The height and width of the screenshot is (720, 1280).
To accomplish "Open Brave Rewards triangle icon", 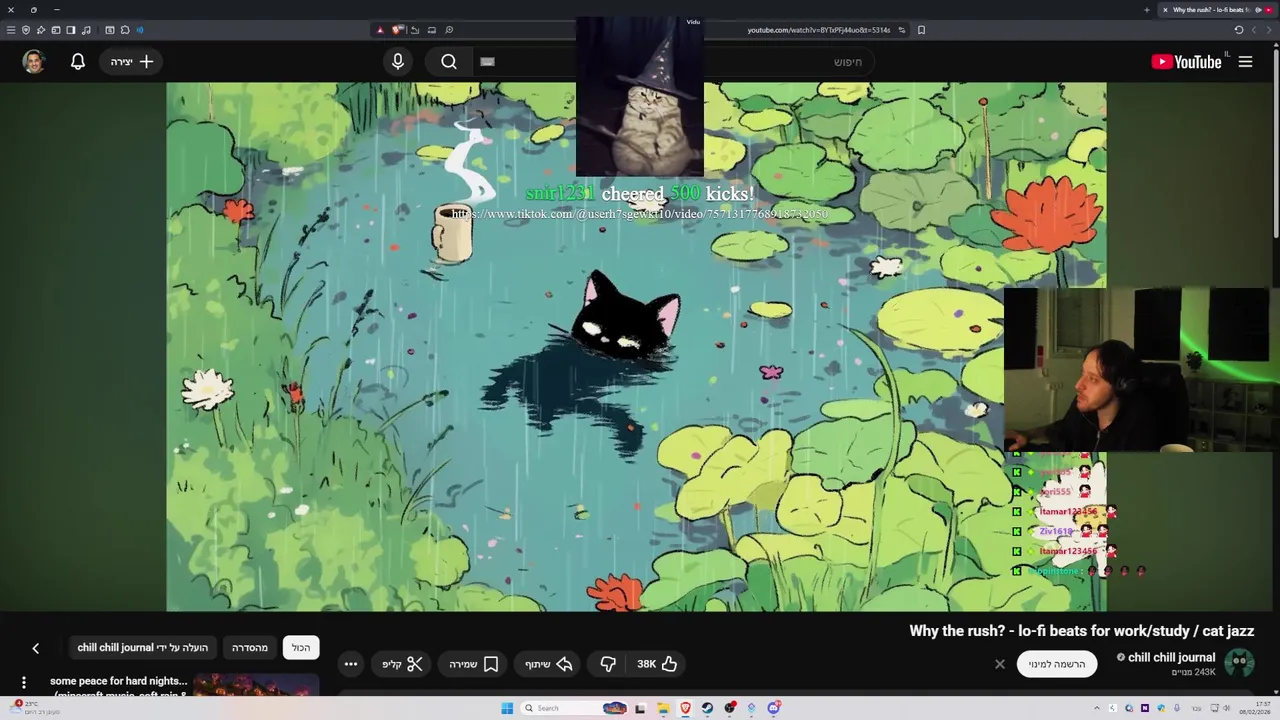I will click(x=380, y=30).
